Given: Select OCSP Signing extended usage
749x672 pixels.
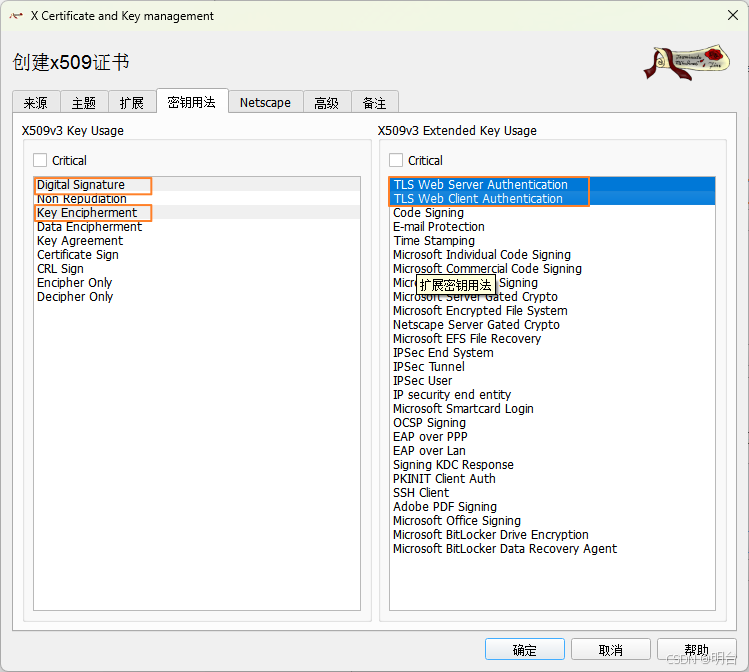Looking at the screenshot, I should 552,423.
